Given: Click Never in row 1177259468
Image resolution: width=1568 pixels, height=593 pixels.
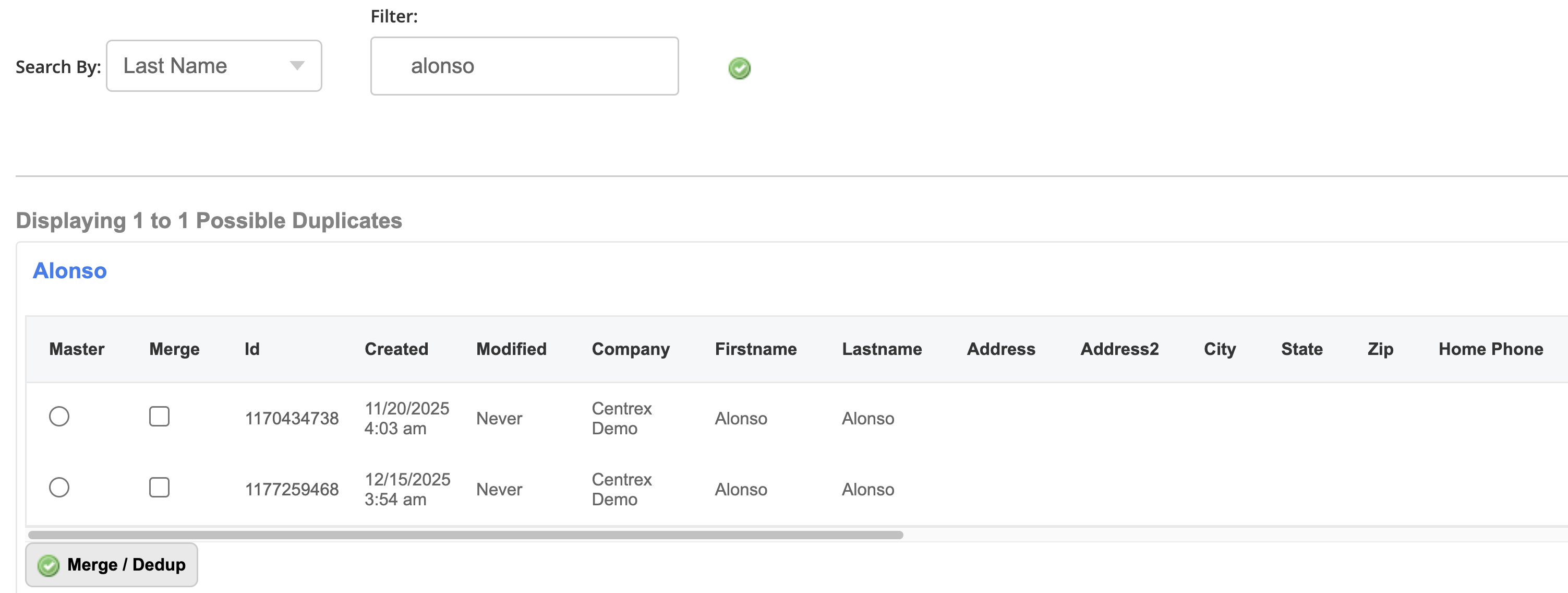Looking at the screenshot, I should coord(499,490).
